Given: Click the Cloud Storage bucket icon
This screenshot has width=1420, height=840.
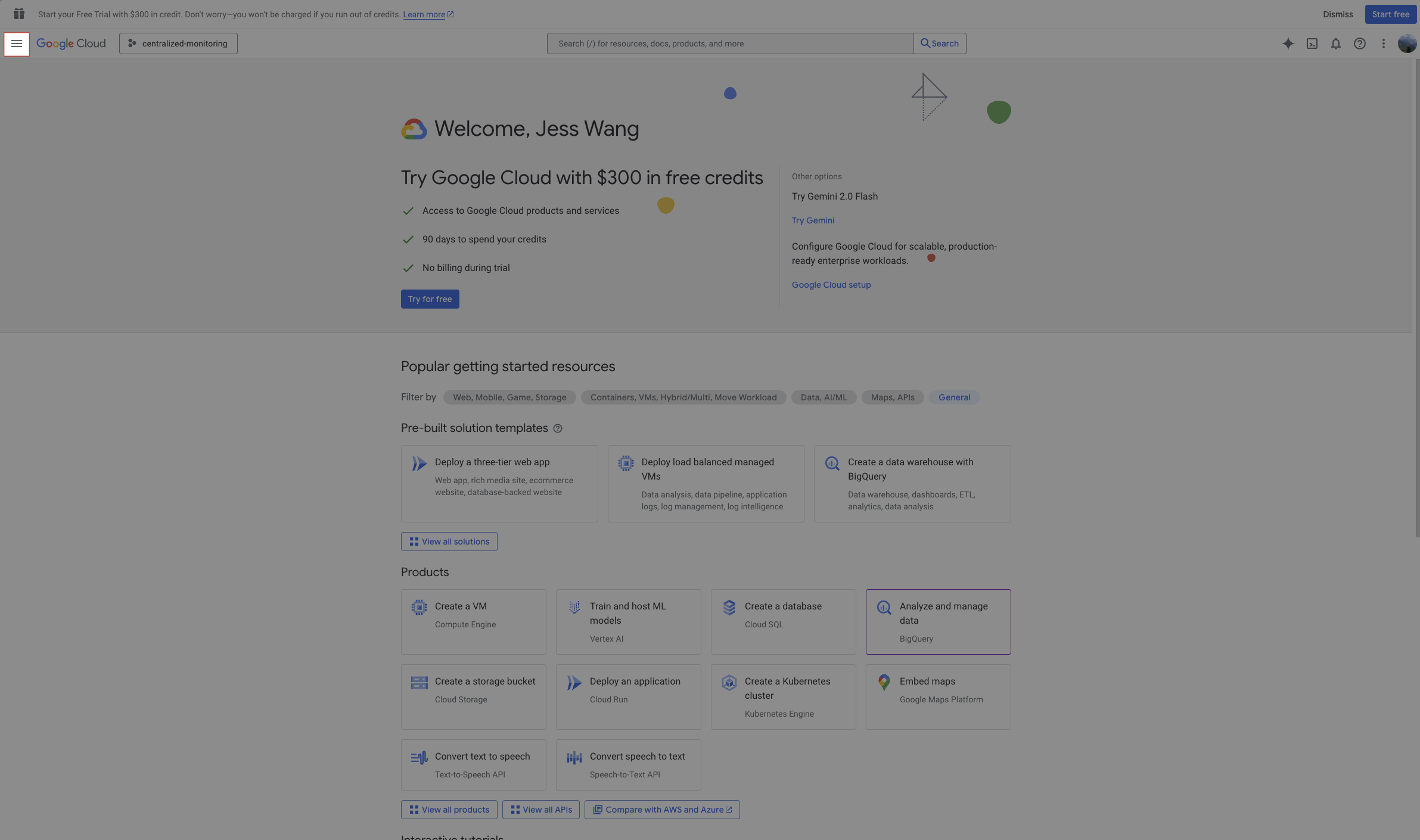Looking at the screenshot, I should click(x=420, y=682).
